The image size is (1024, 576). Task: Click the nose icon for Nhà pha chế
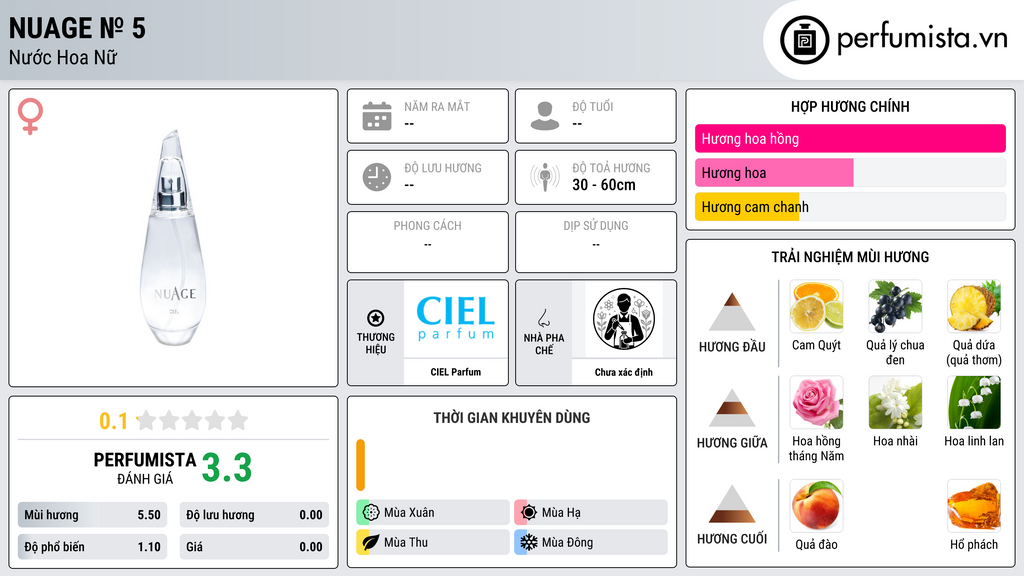point(543,318)
